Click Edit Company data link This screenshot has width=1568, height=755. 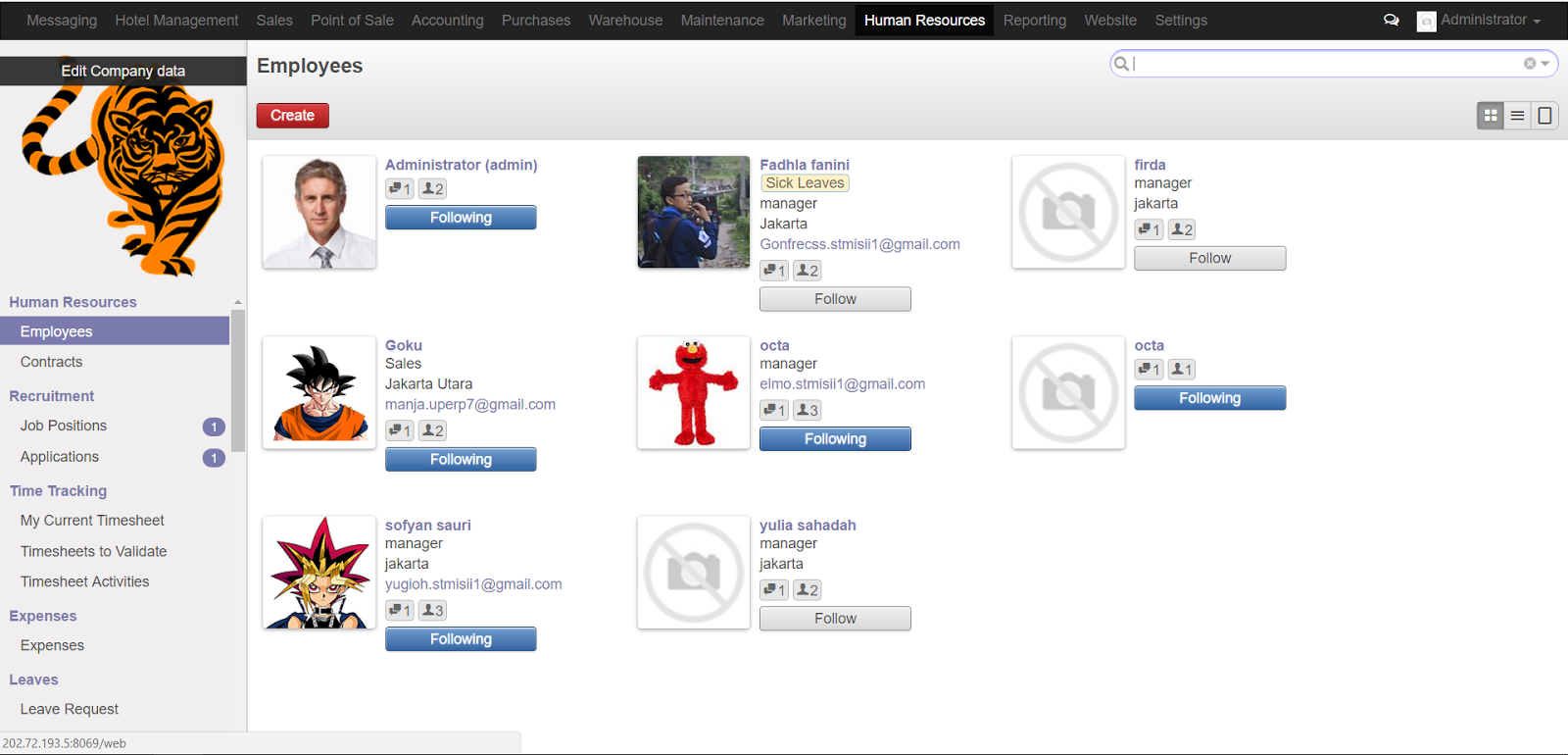click(x=122, y=71)
